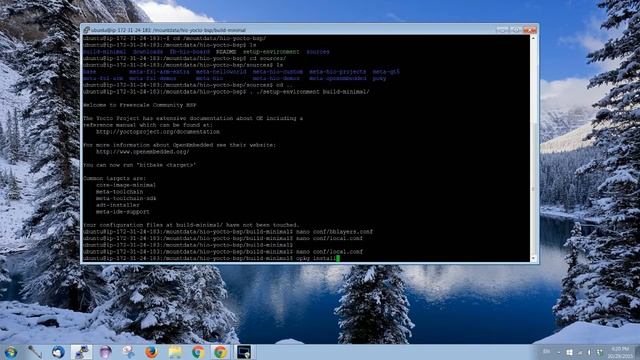Open the File Explorer folder on taskbar
Viewport: 640px width, 360px height.
click(x=175, y=352)
